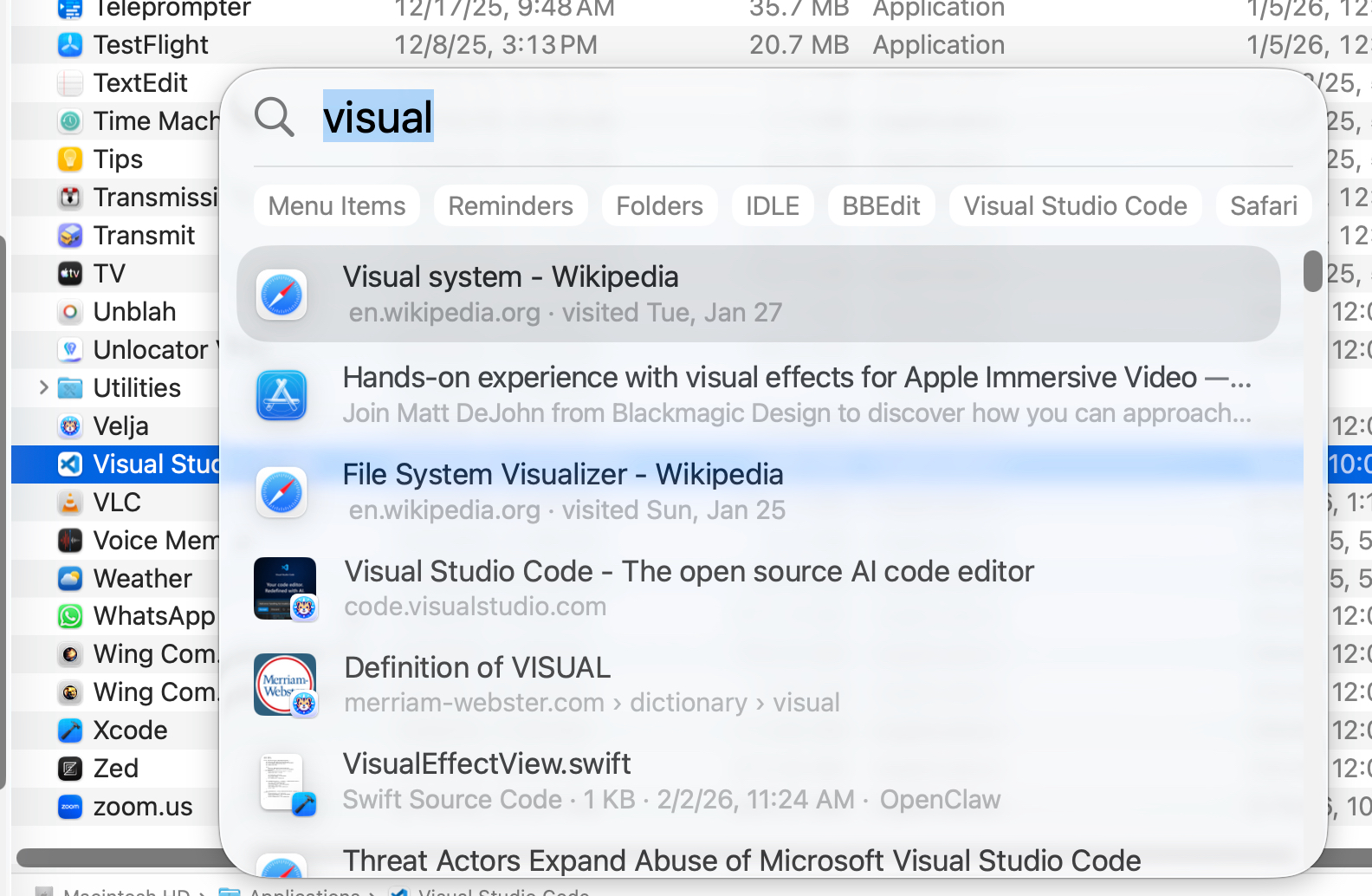Click the Spotlight results scrollbar
The width and height of the screenshot is (1372, 896).
(1312, 271)
